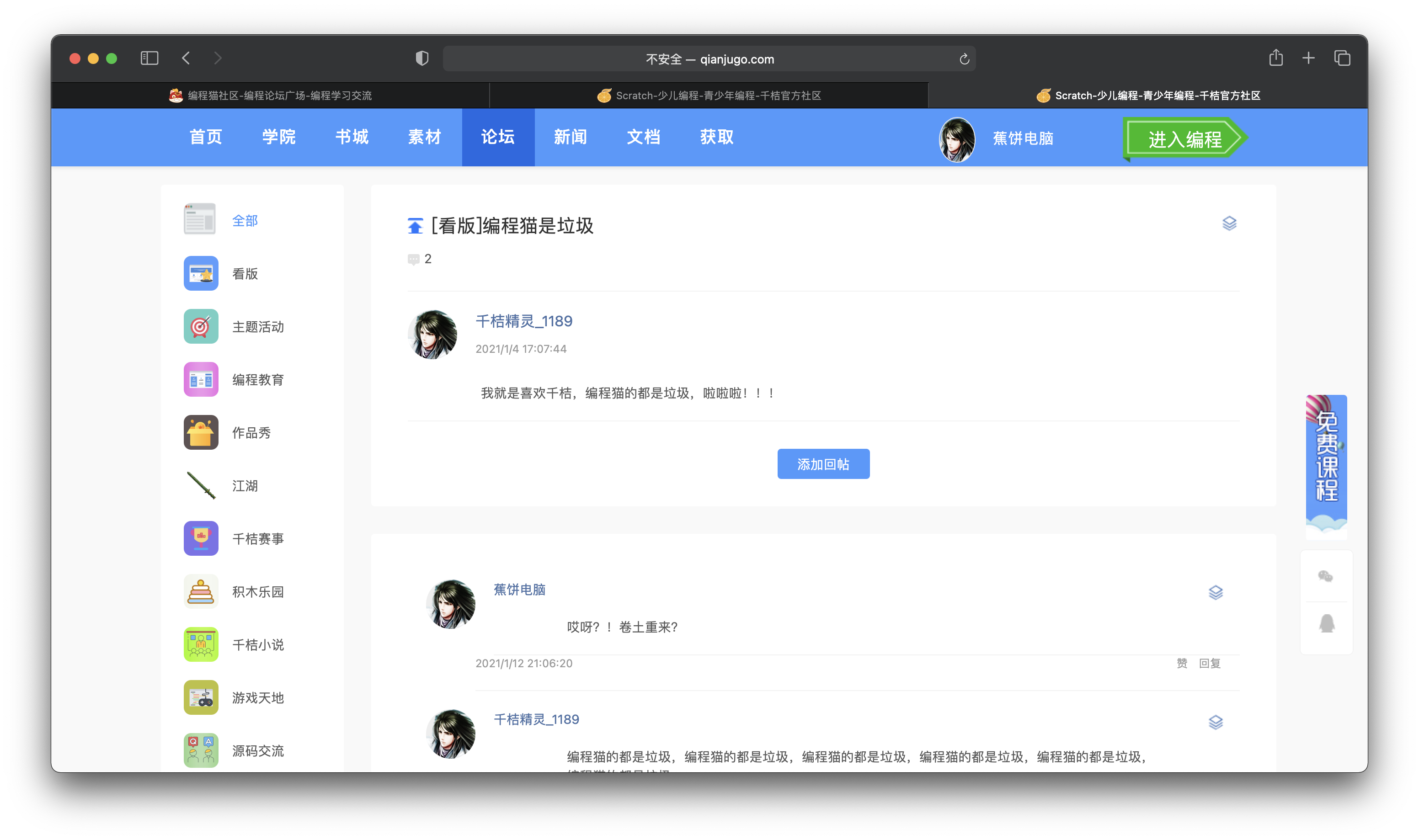The width and height of the screenshot is (1419, 840).
Task: Go back with the back arrow
Action: (186, 58)
